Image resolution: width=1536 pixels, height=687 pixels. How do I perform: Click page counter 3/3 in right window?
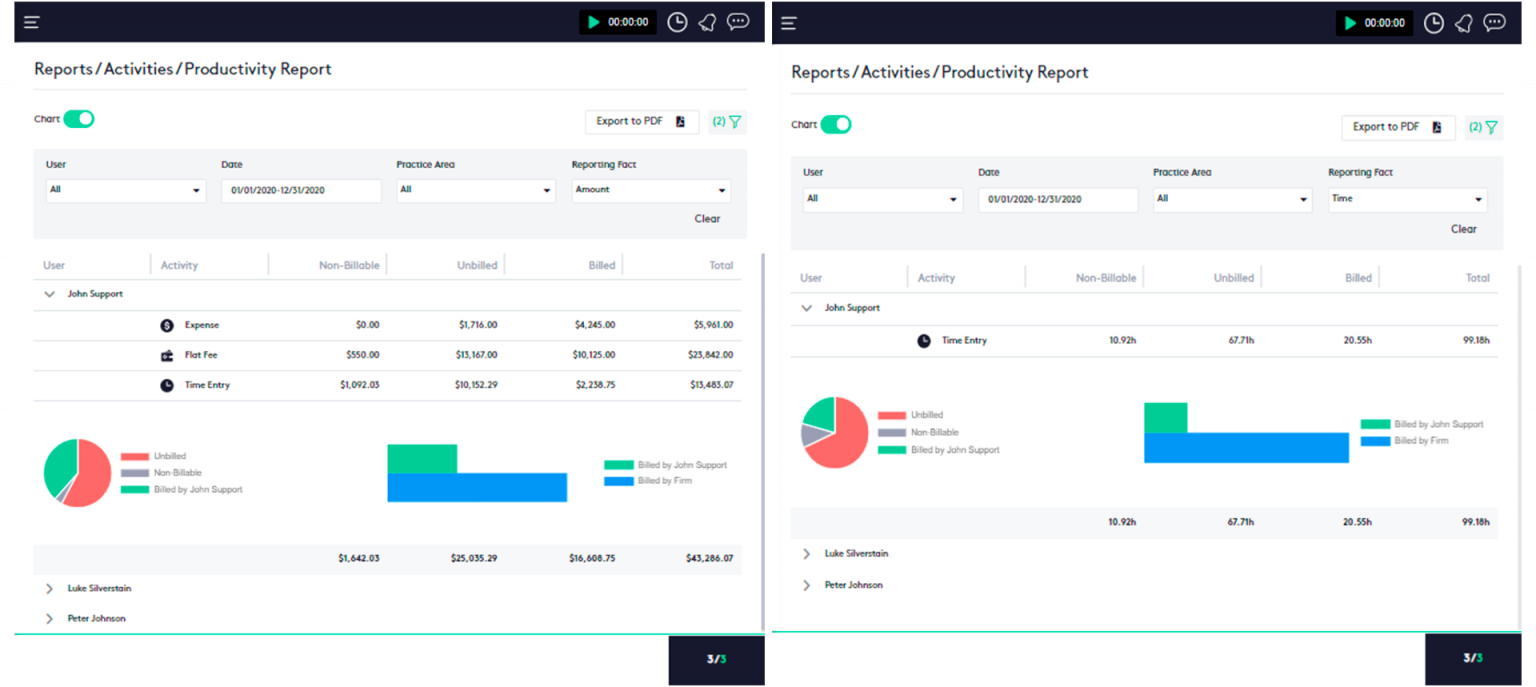pos(1473,658)
